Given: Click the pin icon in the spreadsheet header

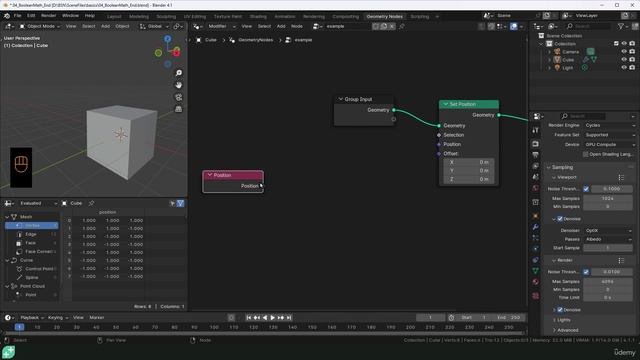Looking at the screenshot, I should [x=91, y=203].
